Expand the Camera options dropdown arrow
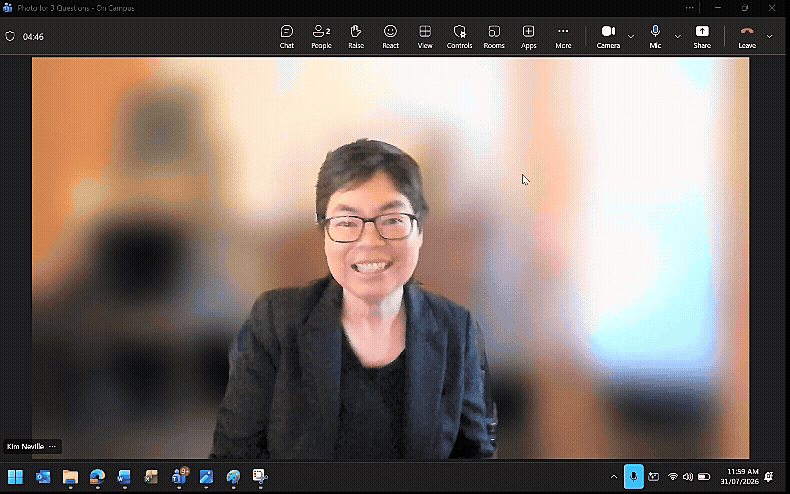Screen dimensions: 790x494 click(631, 36)
